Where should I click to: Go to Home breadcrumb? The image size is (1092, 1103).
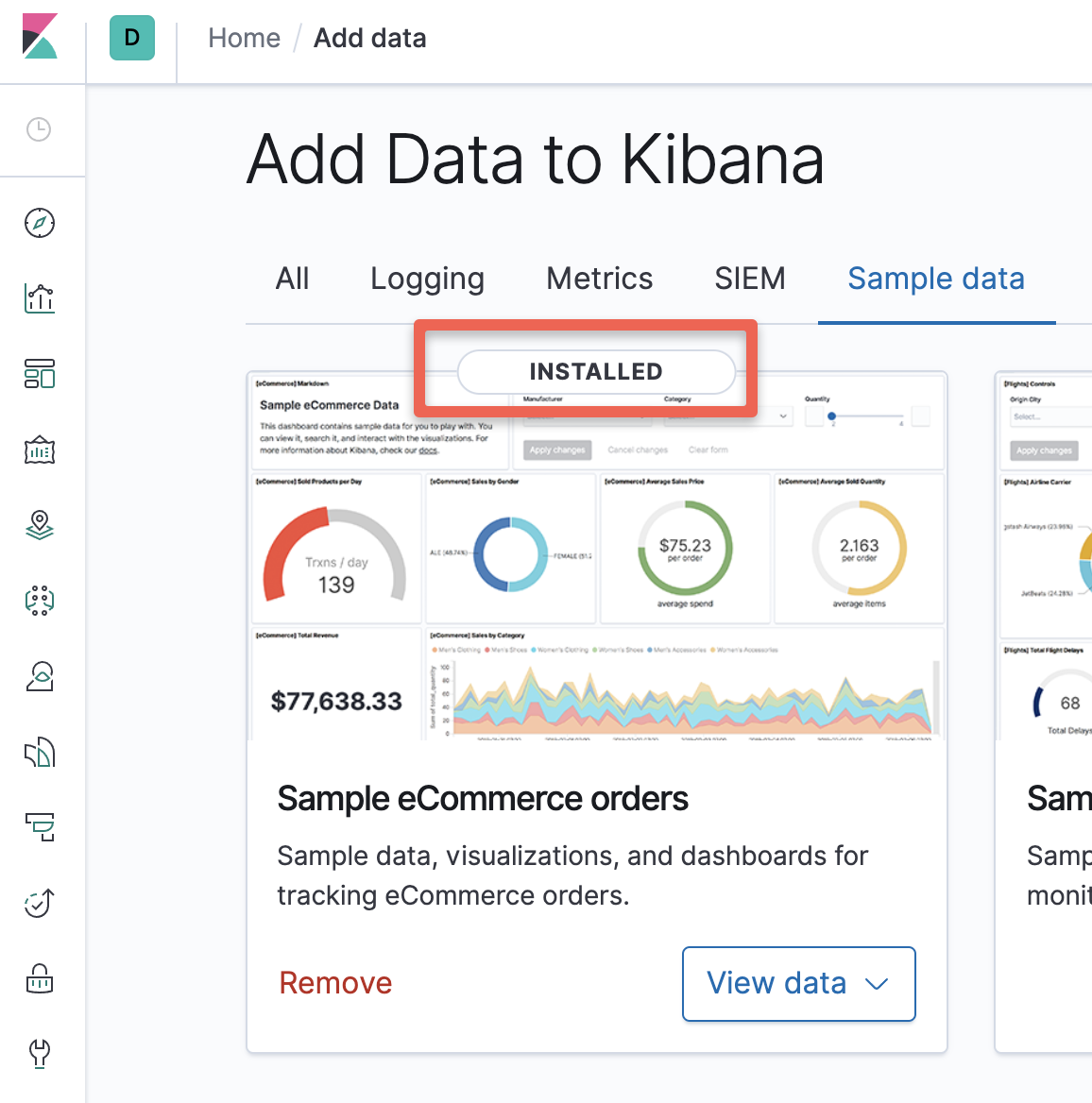(x=244, y=38)
